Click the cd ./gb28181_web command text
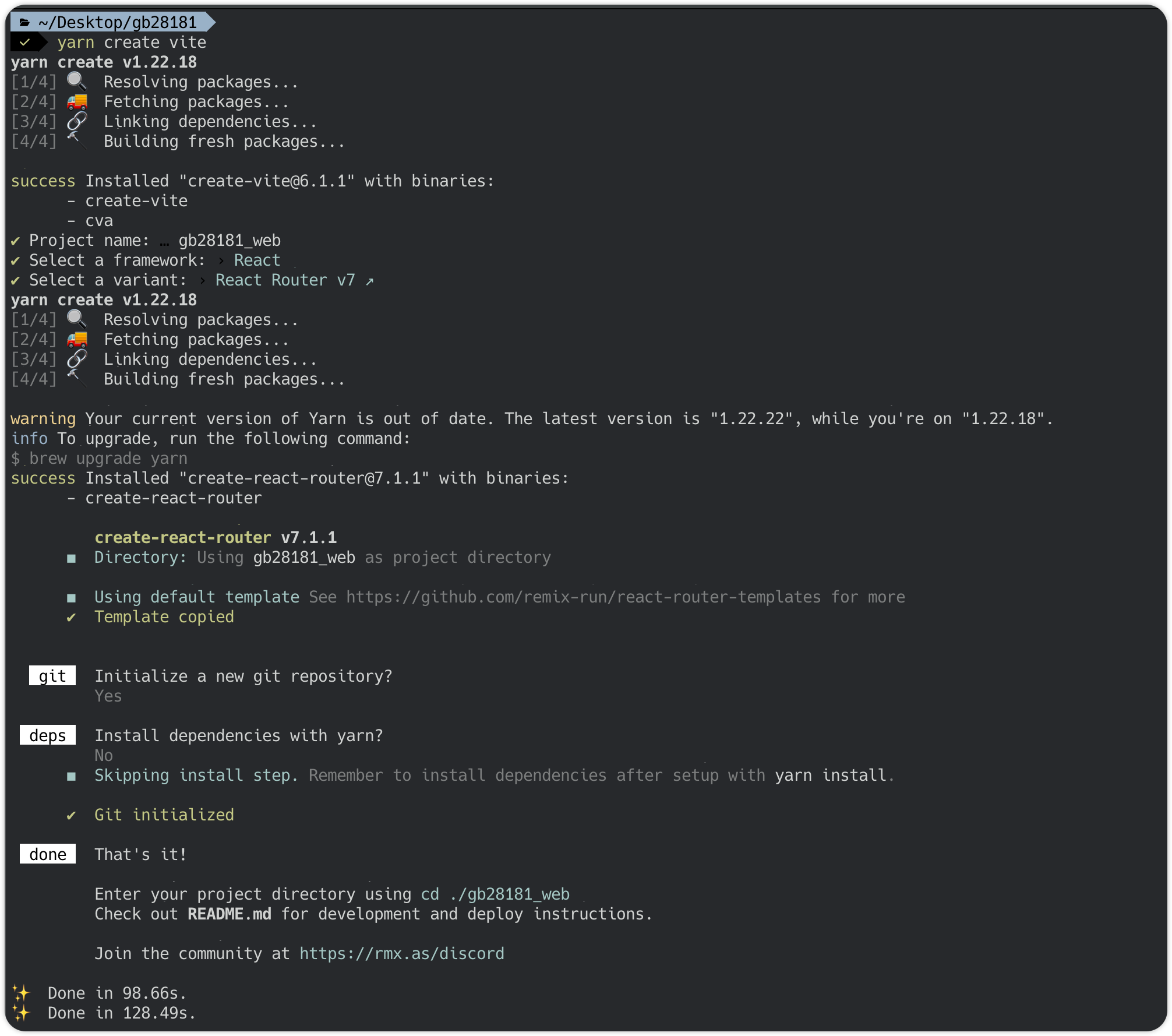 495,894
